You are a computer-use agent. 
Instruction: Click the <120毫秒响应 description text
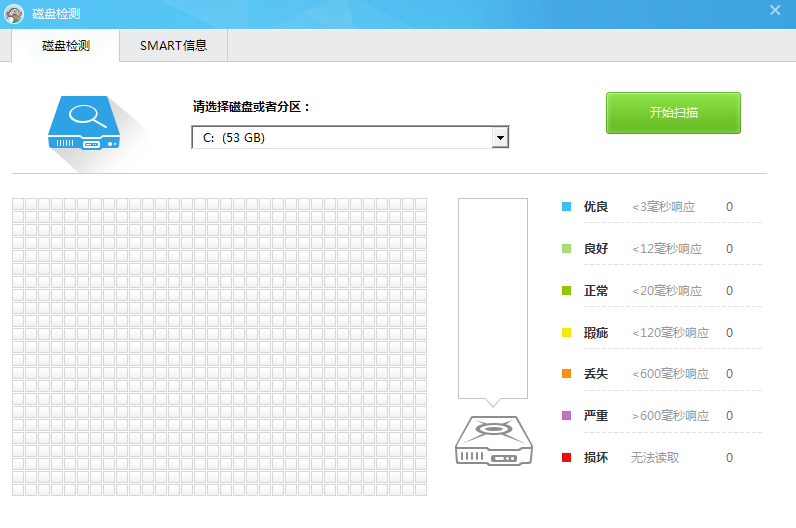(670, 333)
